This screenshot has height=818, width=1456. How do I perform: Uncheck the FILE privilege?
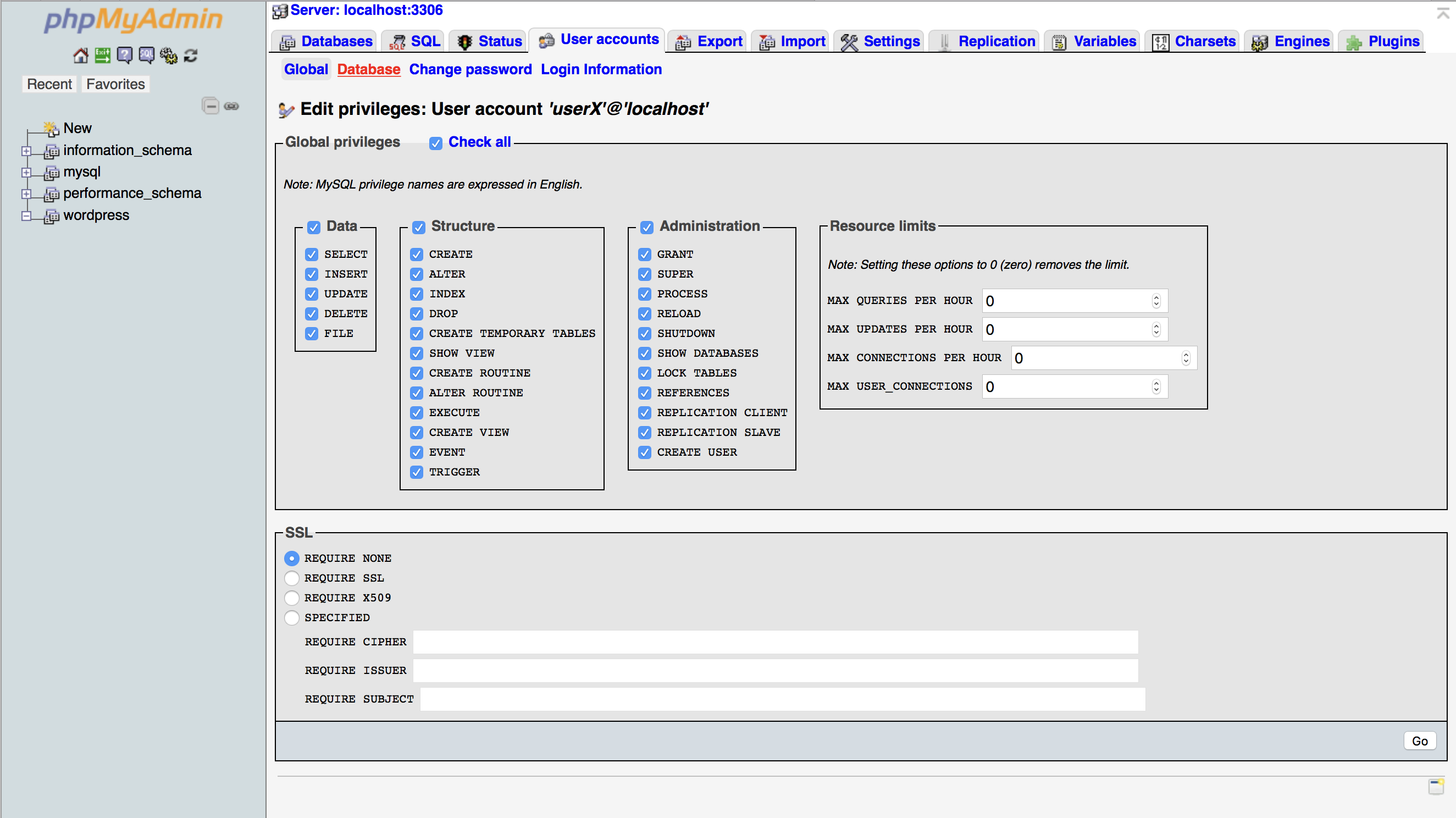click(x=312, y=334)
